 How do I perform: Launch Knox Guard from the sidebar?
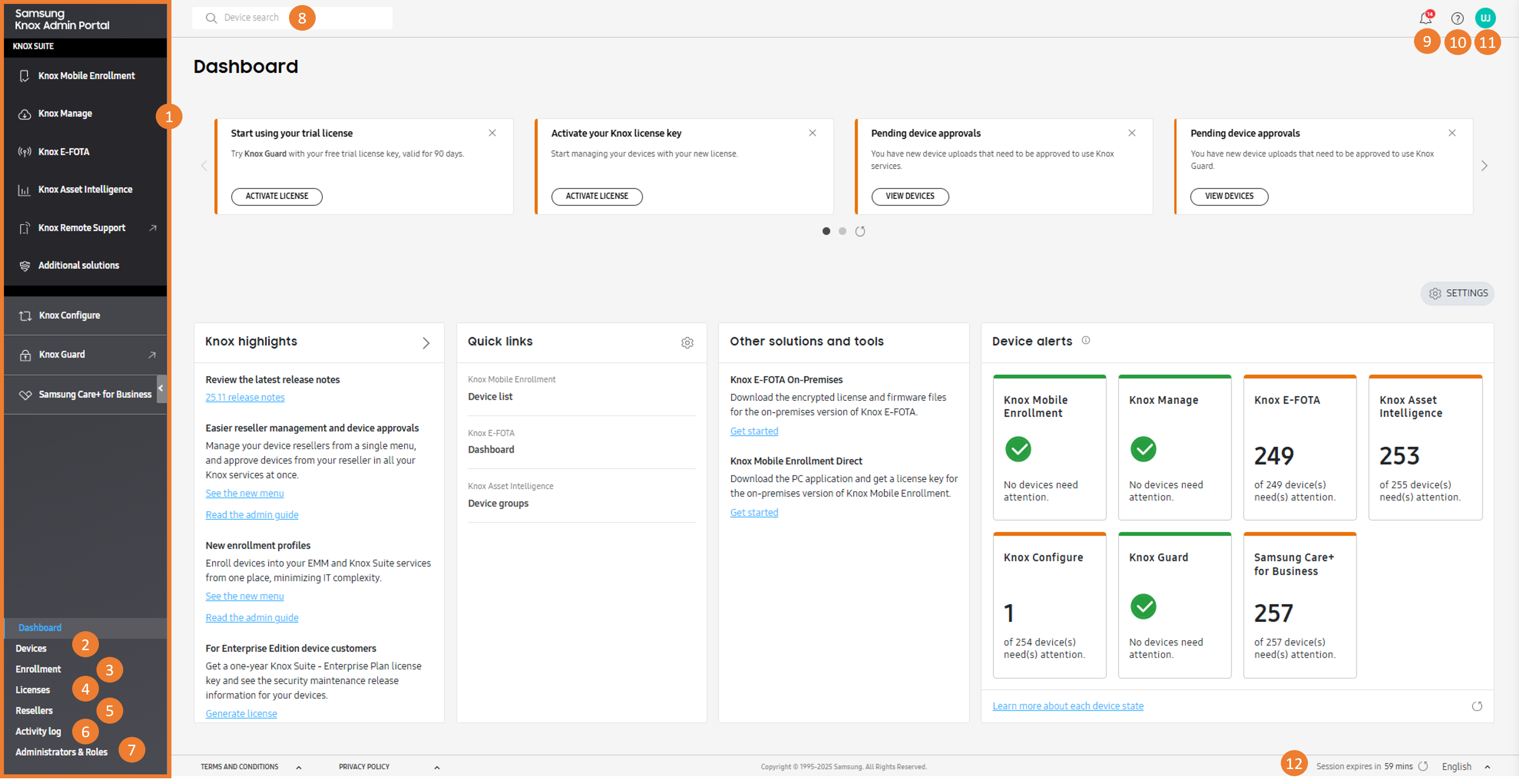coord(62,354)
